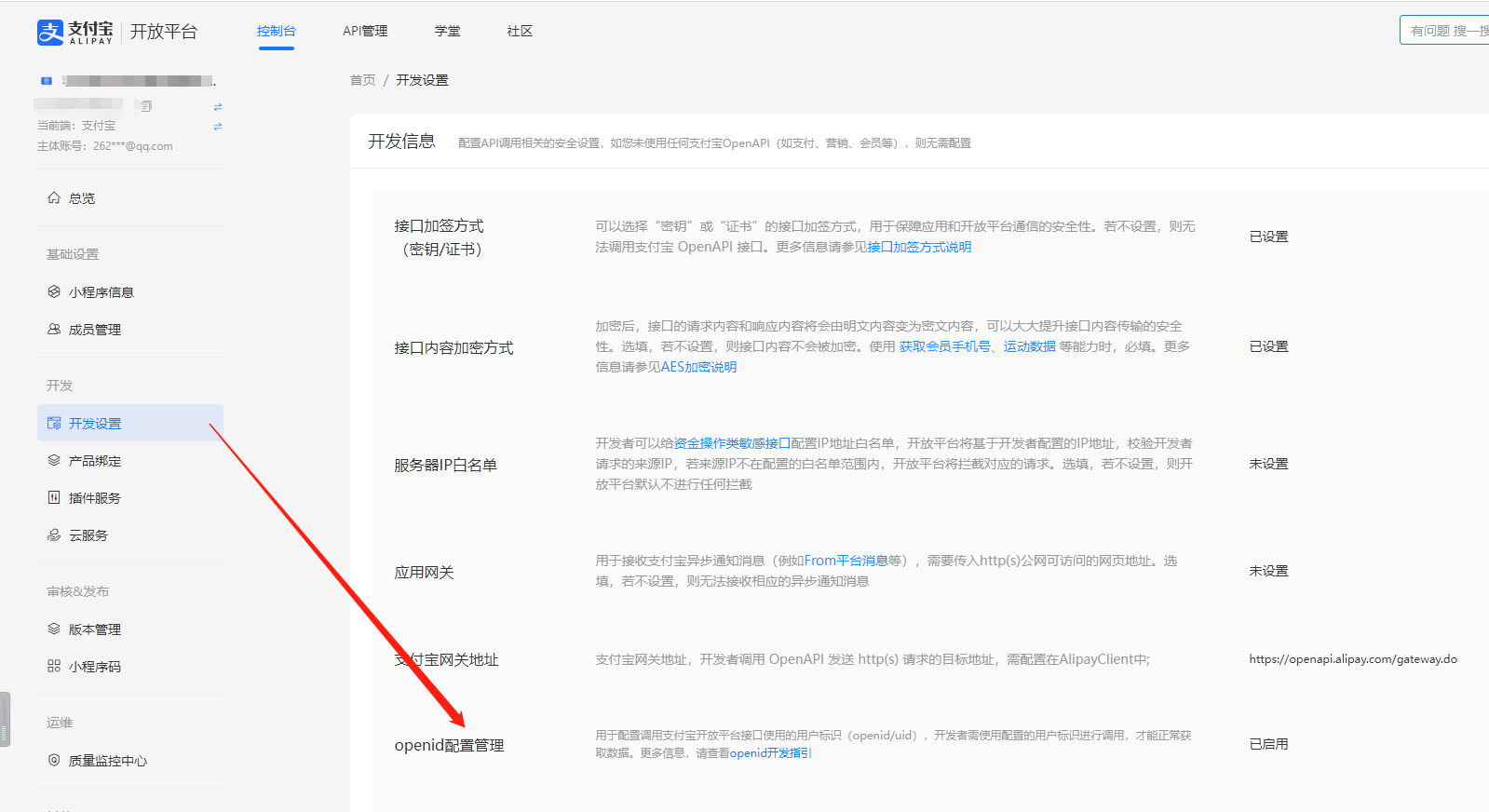The image size is (1489, 812).
Task: Switch to 控制台 top tab
Action: pyautogui.click(x=277, y=32)
